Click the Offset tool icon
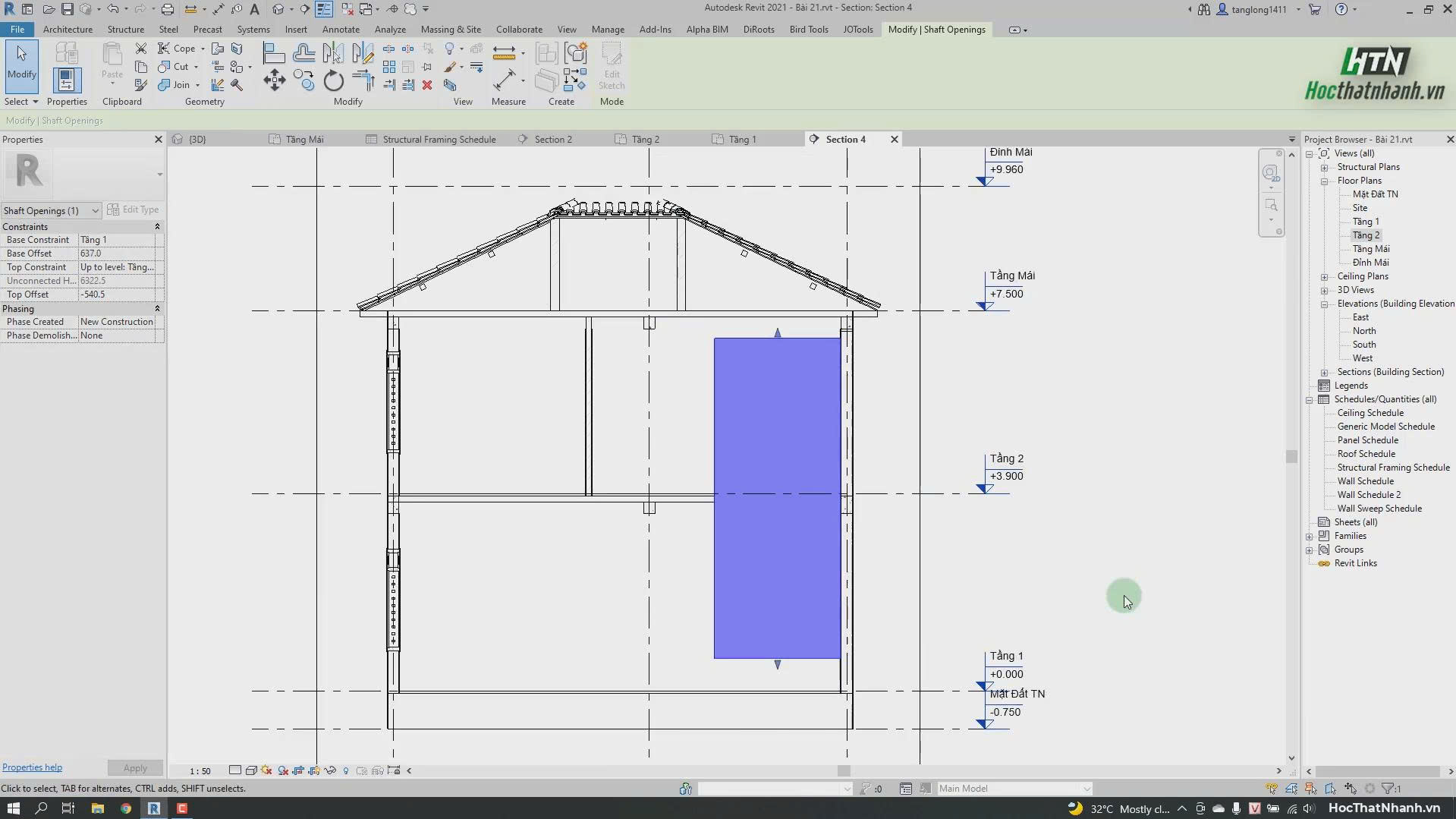This screenshot has width=1456, height=819. coord(304,52)
